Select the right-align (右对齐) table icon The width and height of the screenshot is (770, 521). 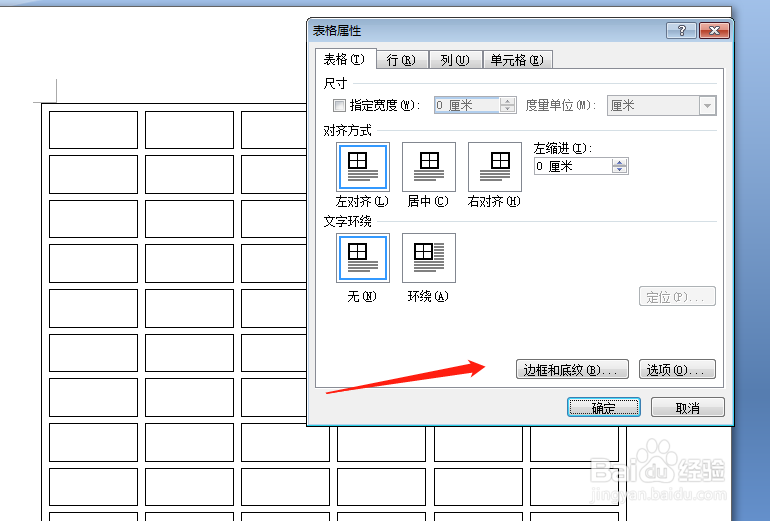coord(495,167)
